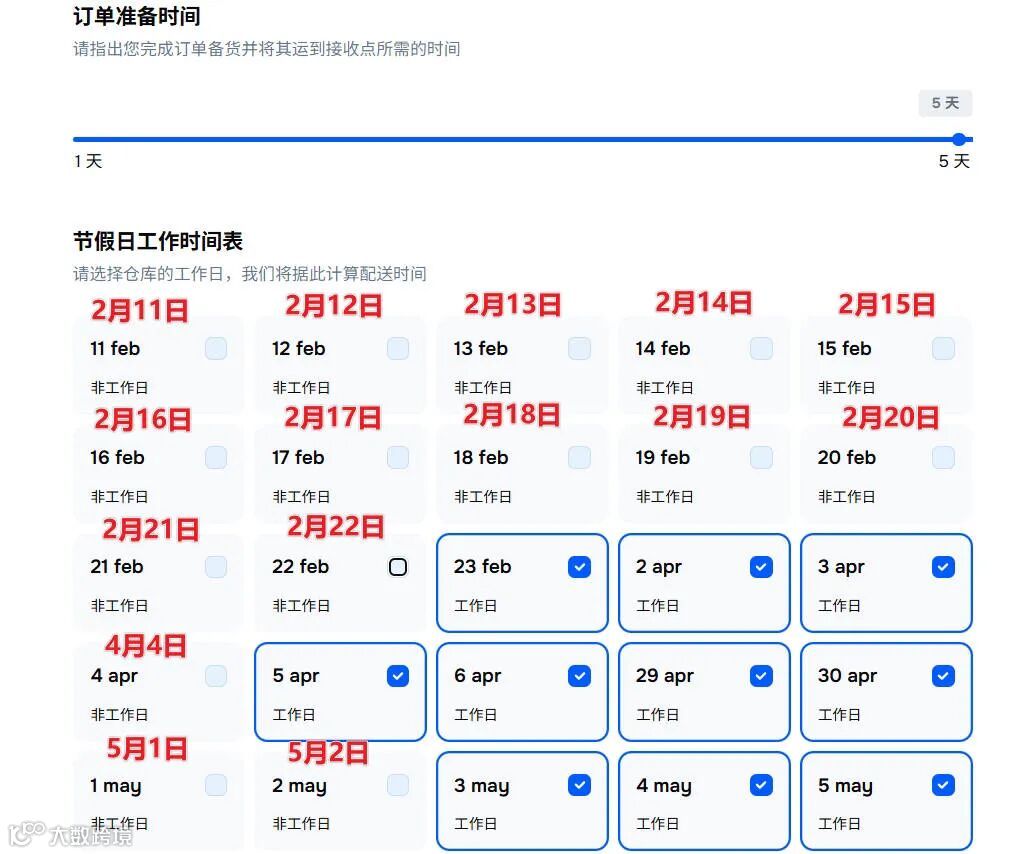Click the '1 天' minimum slider label
The width and height of the screenshot is (1017, 854).
(x=88, y=161)
